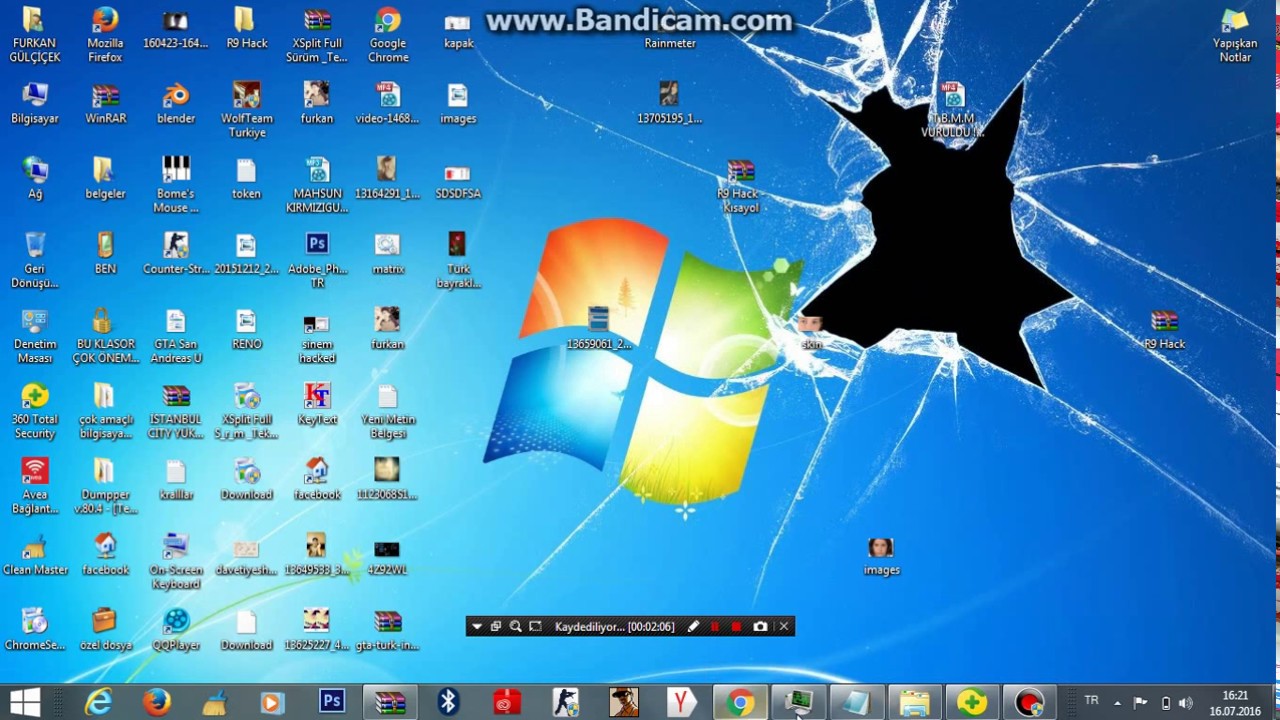Image resolution: width=1280 pixels, height=720 pixels.
Task: Open File Explorer from the taskbar
Action: click(914, 703)
